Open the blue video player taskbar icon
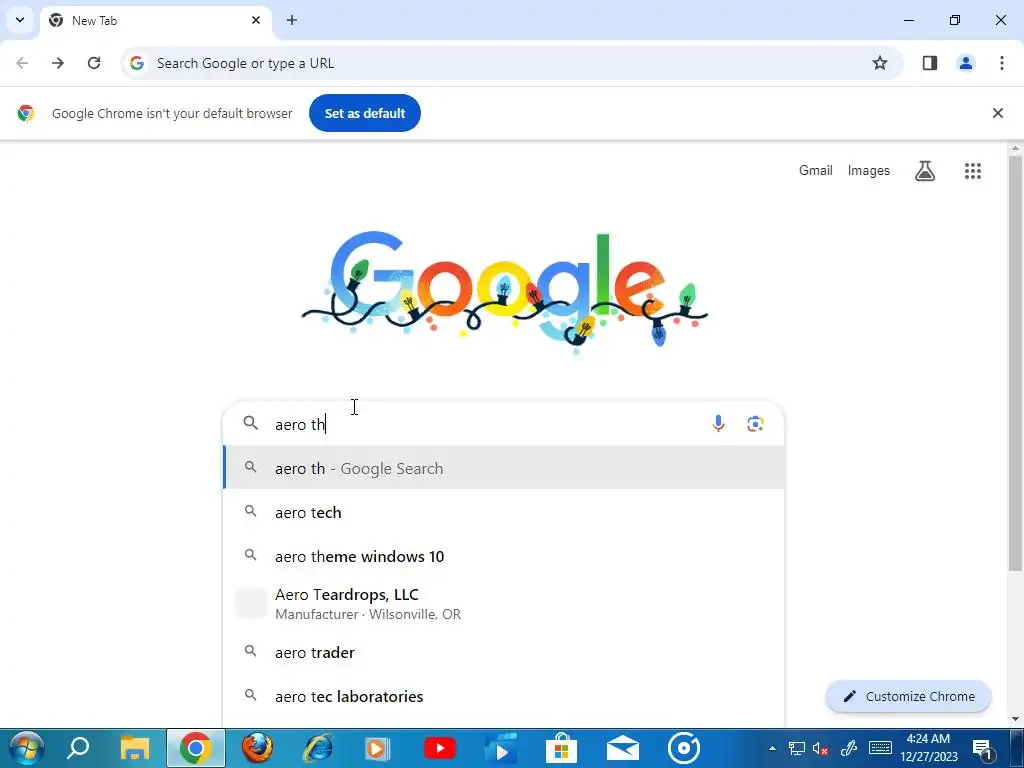Image resolution: width=1024 pixels, height=768 pixels. pyautogui.click(x=501, y=748)
